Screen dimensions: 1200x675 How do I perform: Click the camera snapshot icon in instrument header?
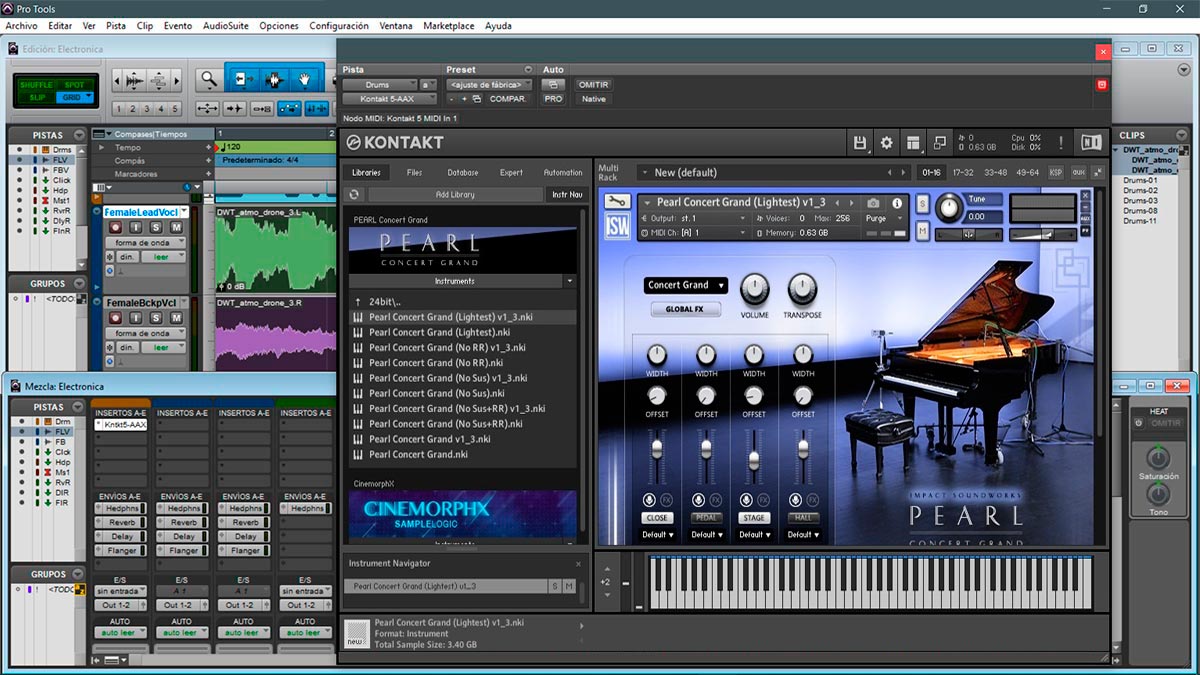[x=873, y=203]
